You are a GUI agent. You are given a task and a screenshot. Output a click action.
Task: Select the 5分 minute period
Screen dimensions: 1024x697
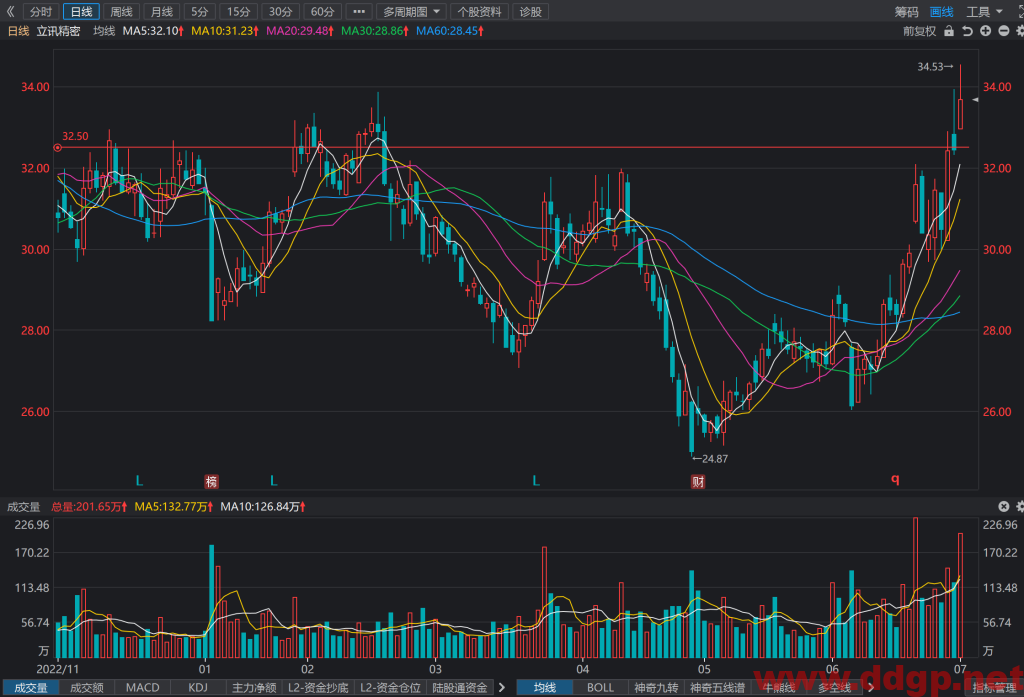tap(200, 12)
